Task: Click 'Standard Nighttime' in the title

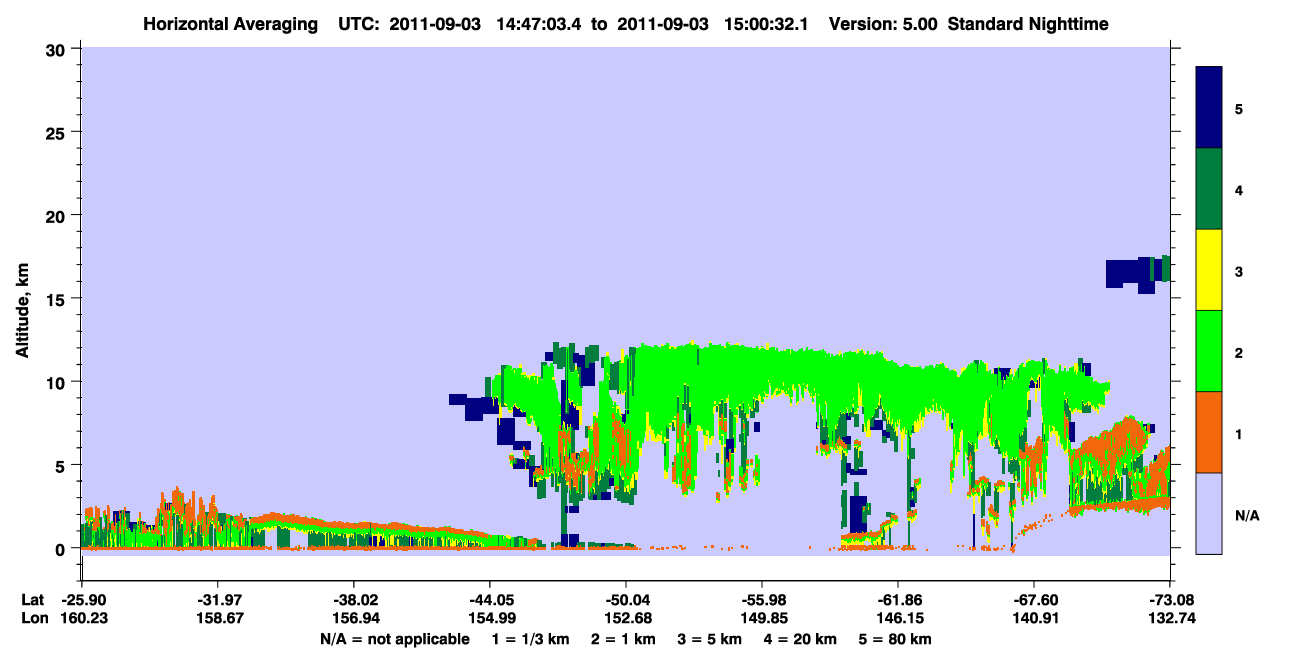Action: point(1028,23)
